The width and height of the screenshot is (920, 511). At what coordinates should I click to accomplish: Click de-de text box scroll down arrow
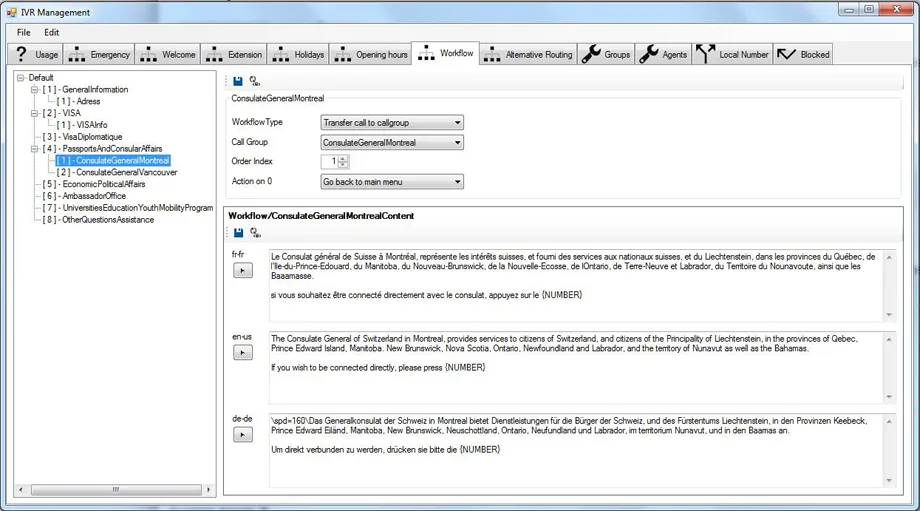[x=889, y=480]
